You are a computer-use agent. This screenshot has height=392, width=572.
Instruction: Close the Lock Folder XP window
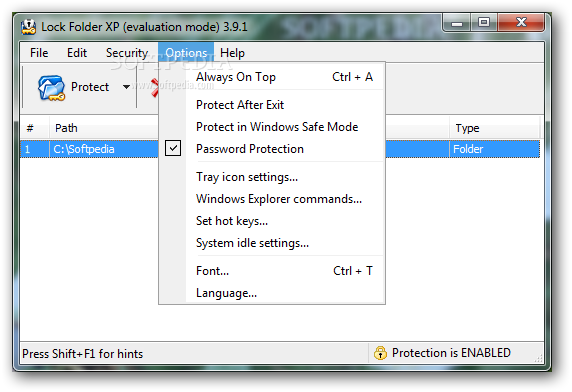tap(521, 23)
